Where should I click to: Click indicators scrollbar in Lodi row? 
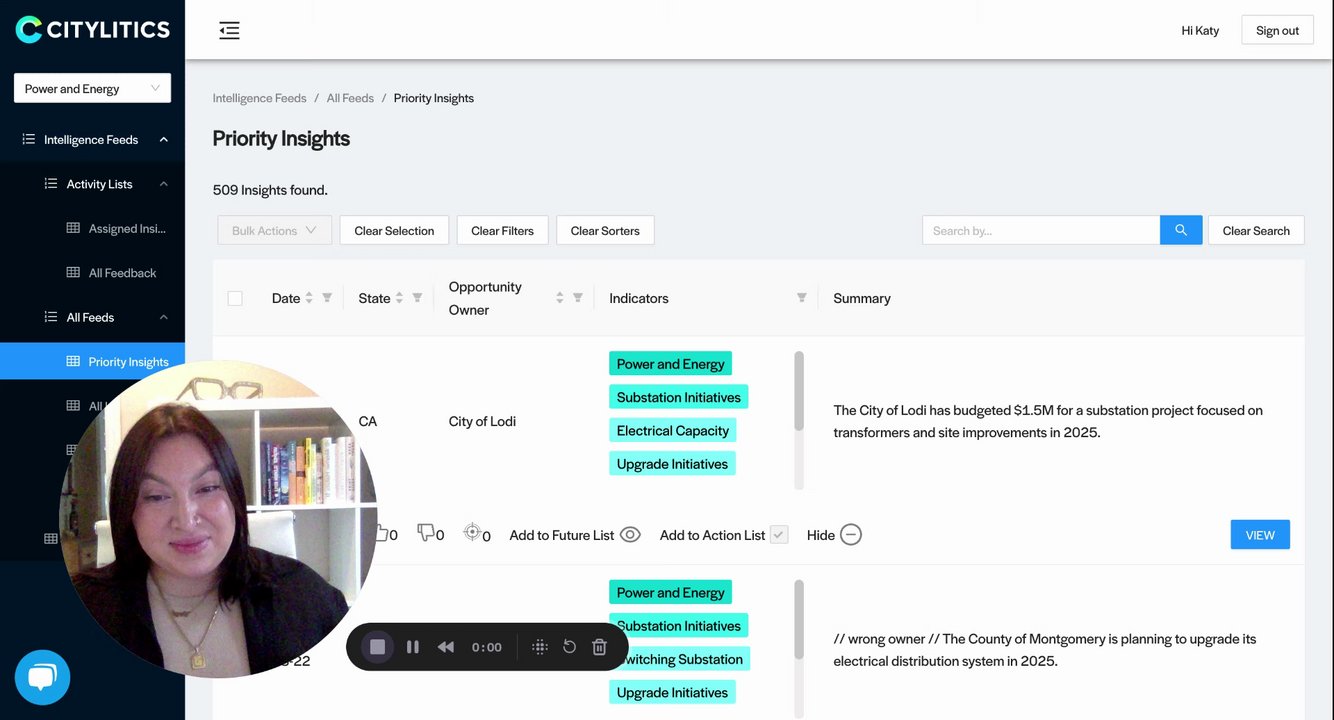[799, 392]
